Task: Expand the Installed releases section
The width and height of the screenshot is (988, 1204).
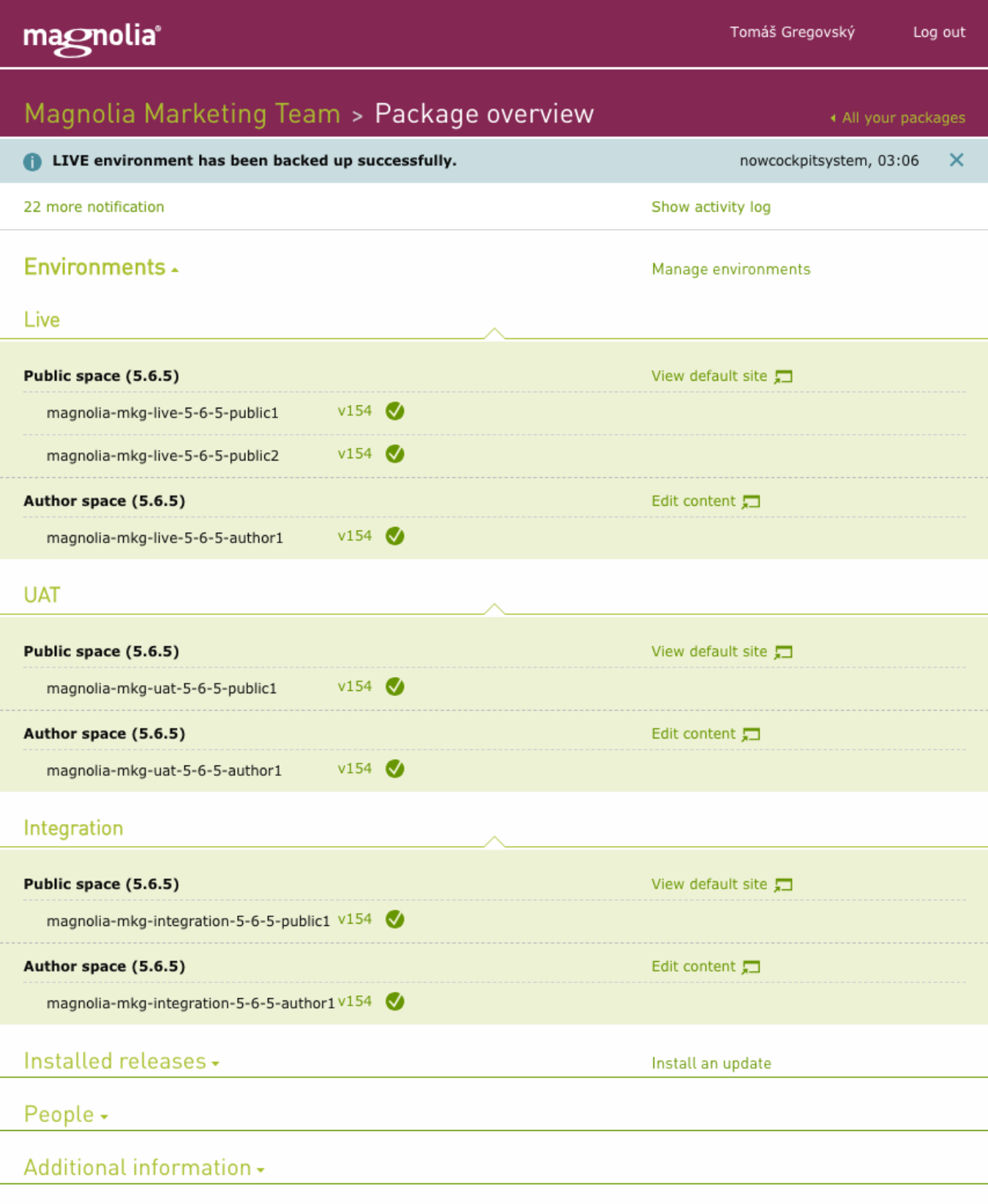Action: [121, 1061]
